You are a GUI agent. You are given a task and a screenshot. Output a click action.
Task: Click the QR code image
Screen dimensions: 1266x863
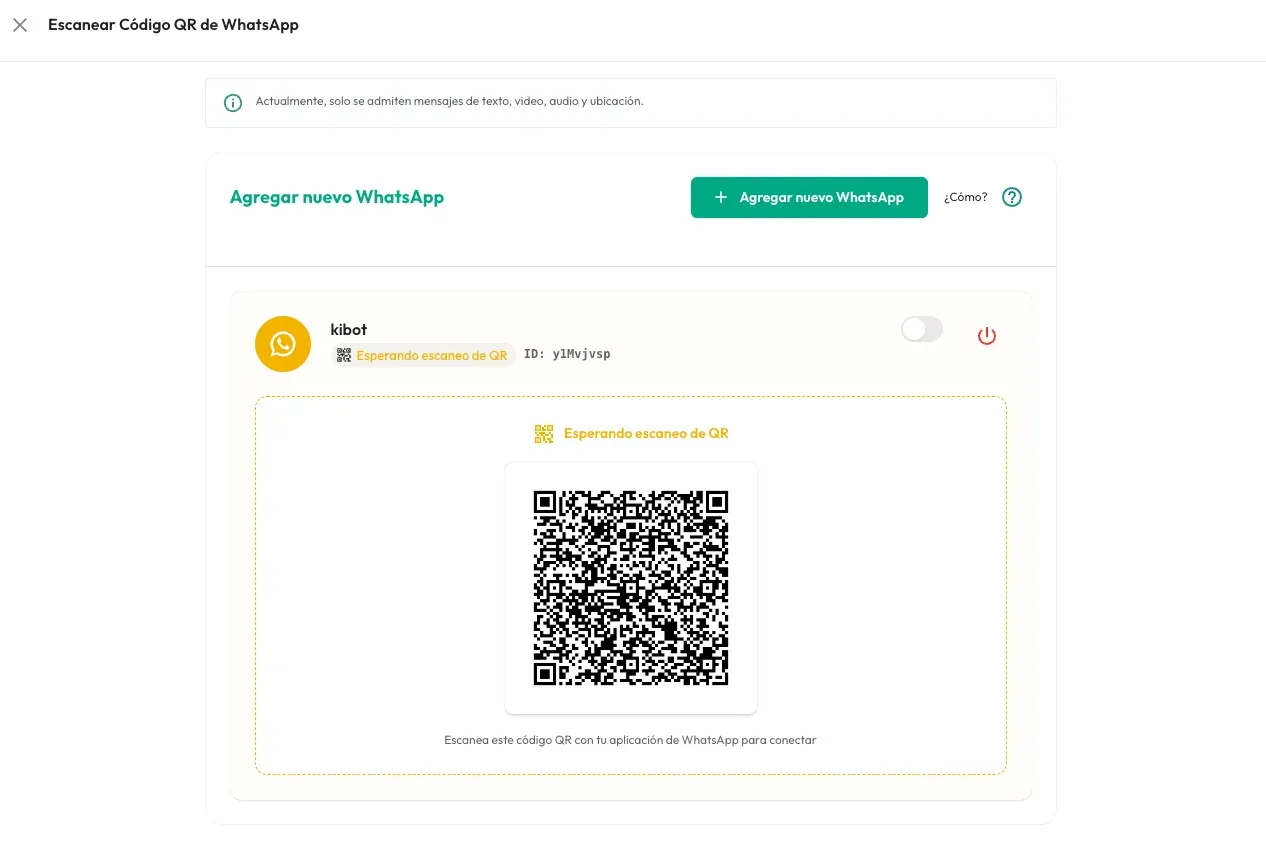click(631, 587)
